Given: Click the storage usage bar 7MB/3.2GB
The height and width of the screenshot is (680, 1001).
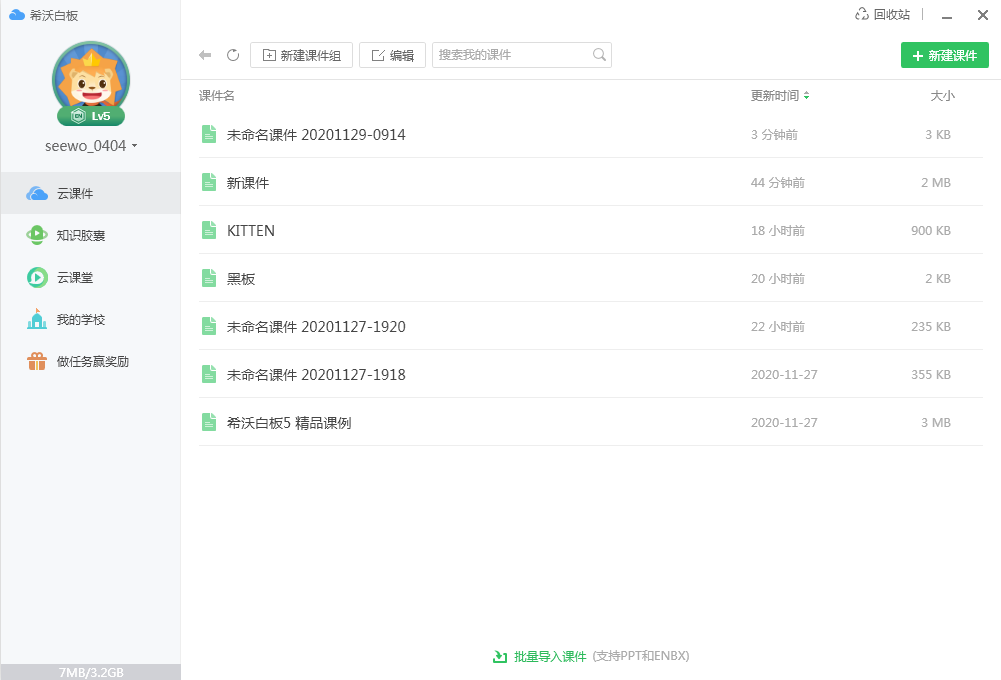Looking at the screenshot, I should click(91, 672).
